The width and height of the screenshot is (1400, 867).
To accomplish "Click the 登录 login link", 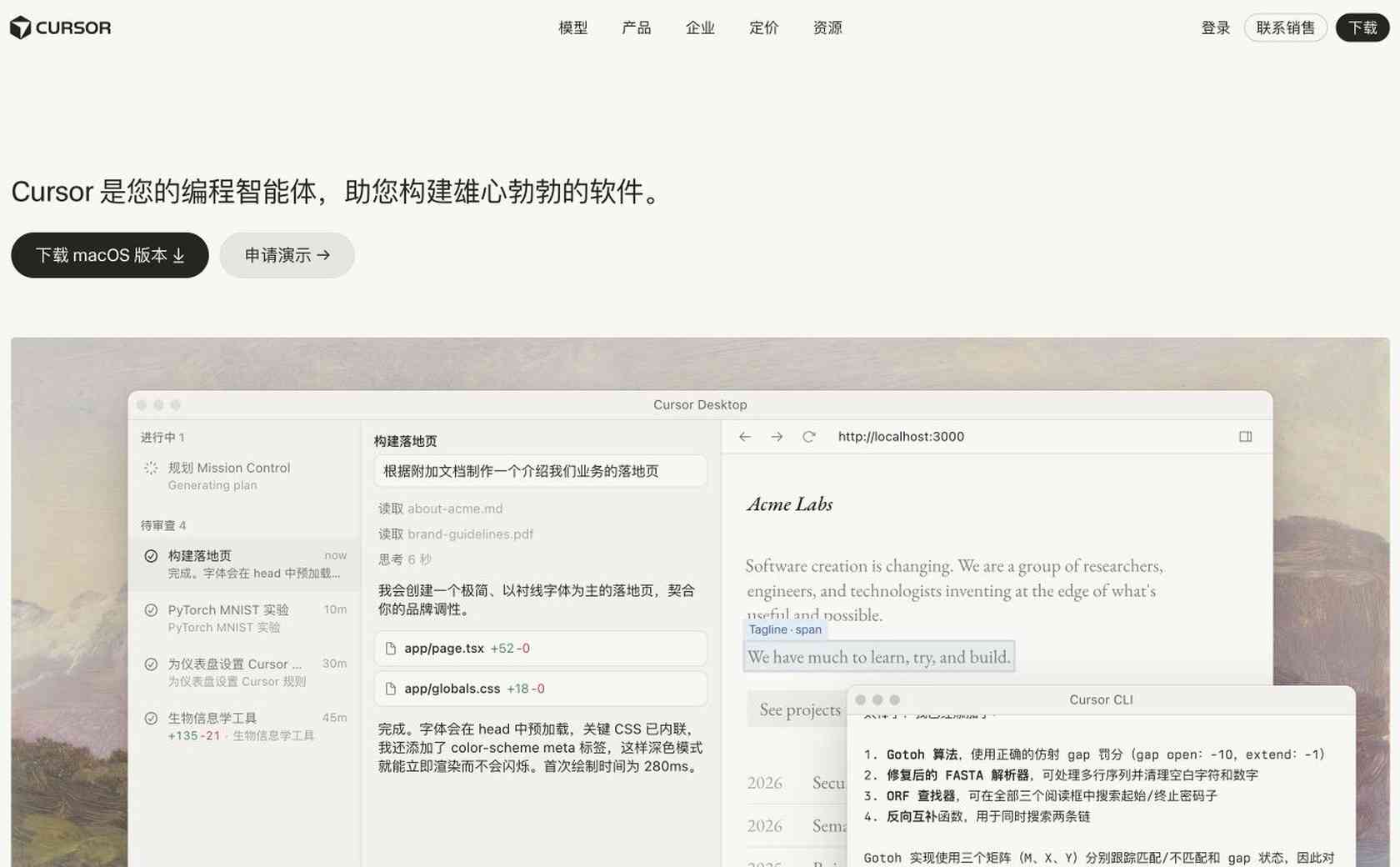I will [1215, 28].
